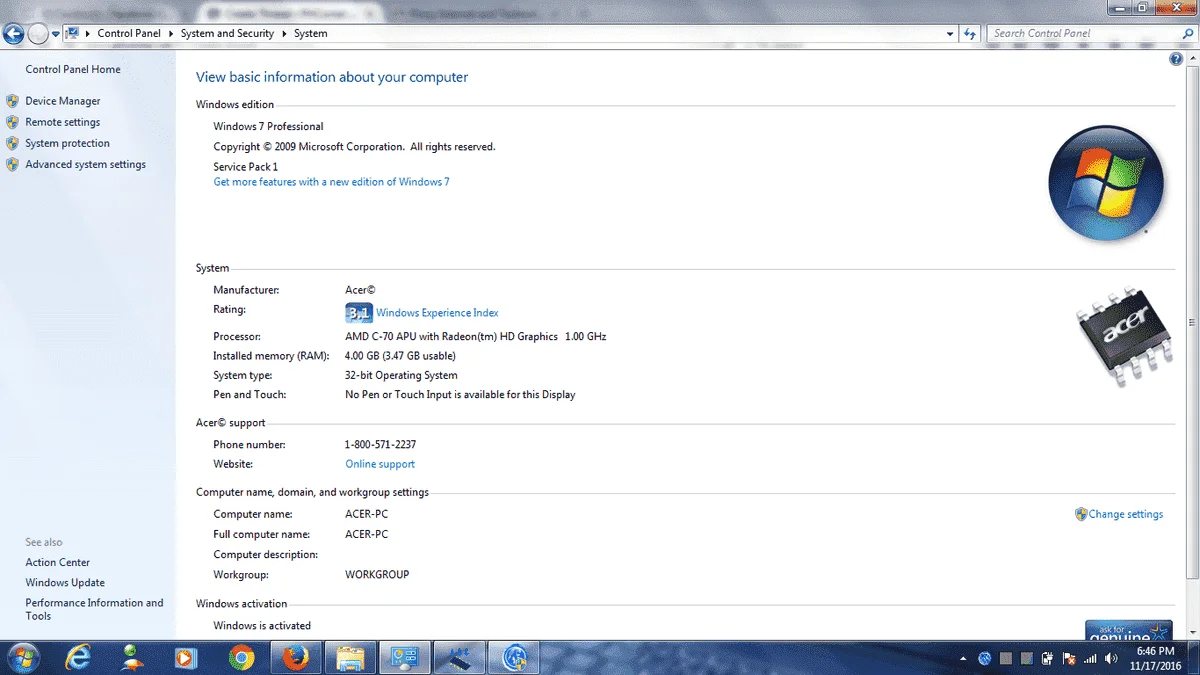Click the ask for genuine Microsoft badge

point(1128,630)
